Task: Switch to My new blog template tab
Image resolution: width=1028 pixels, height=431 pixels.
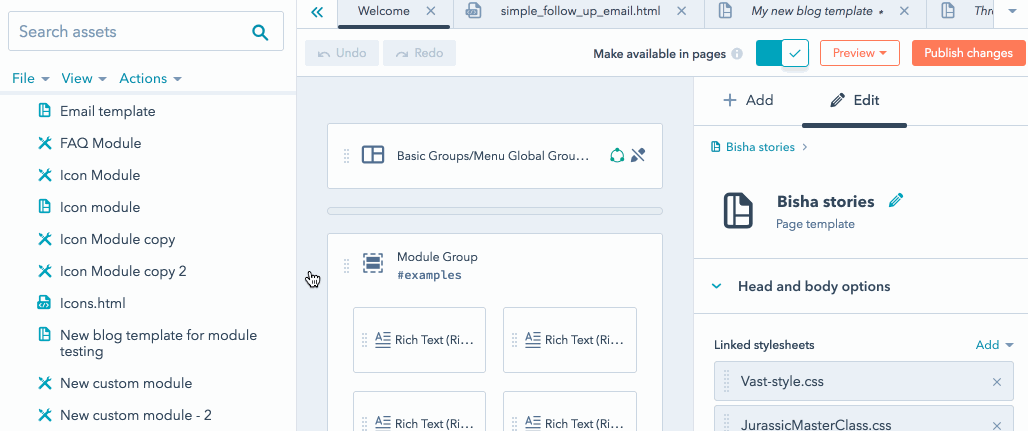Action: click(812, 11)
